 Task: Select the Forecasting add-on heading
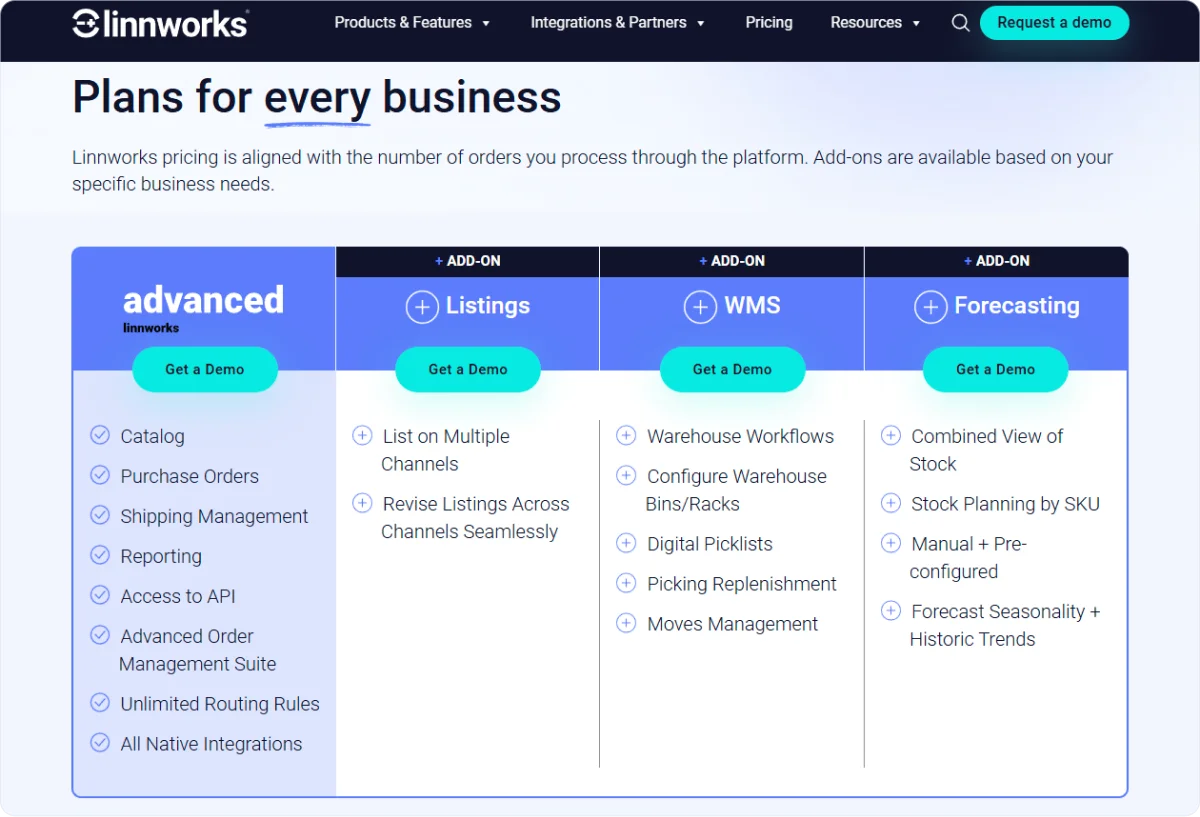(1017, 306)
